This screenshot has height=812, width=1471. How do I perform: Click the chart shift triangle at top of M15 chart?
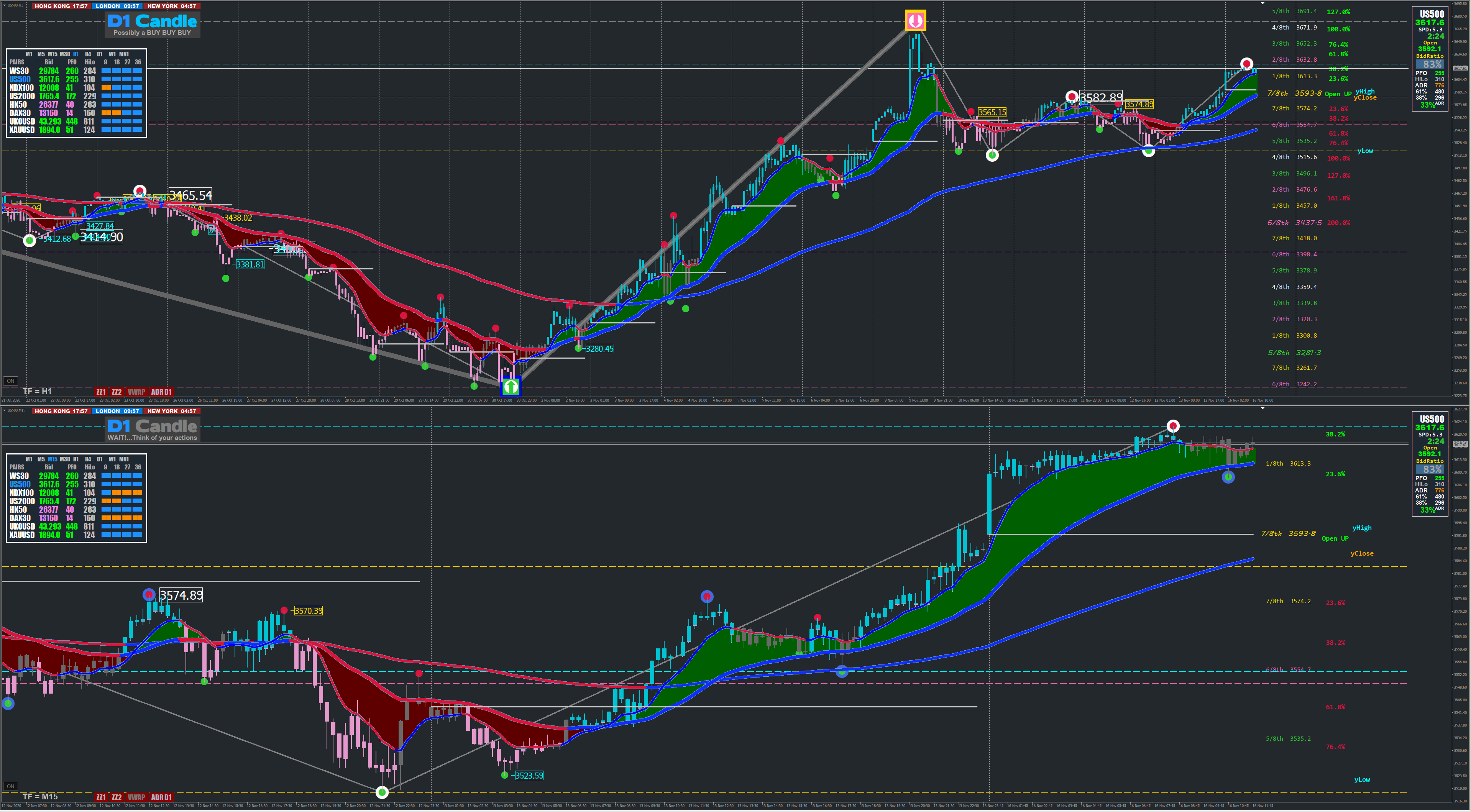[x=1262, y=409]
